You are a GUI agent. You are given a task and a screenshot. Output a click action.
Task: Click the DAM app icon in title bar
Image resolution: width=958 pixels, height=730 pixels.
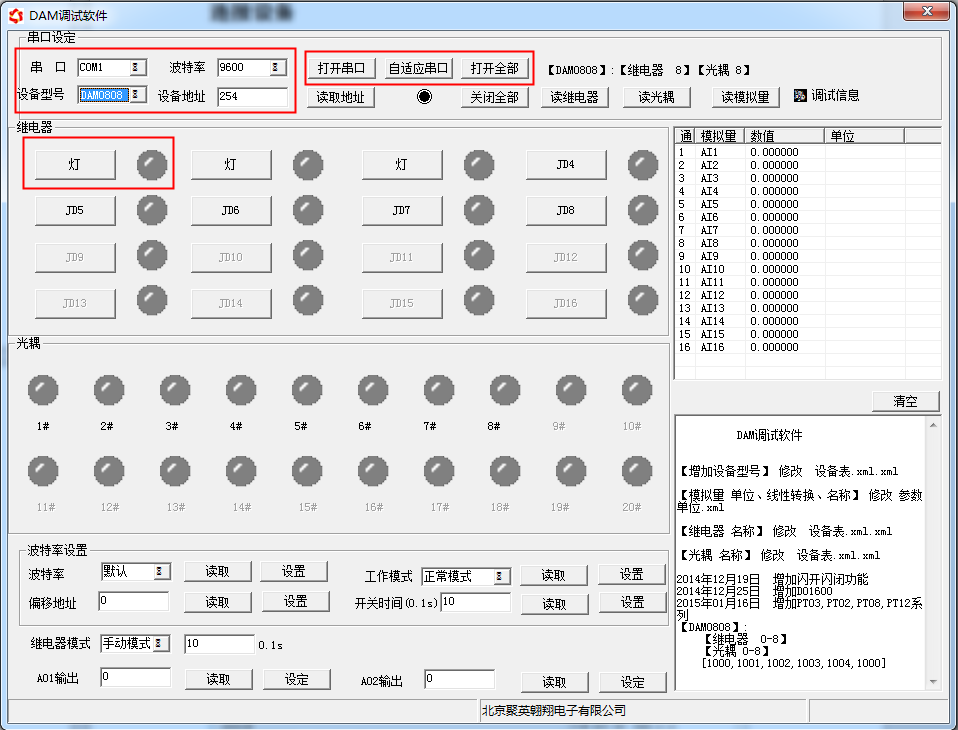15,15
